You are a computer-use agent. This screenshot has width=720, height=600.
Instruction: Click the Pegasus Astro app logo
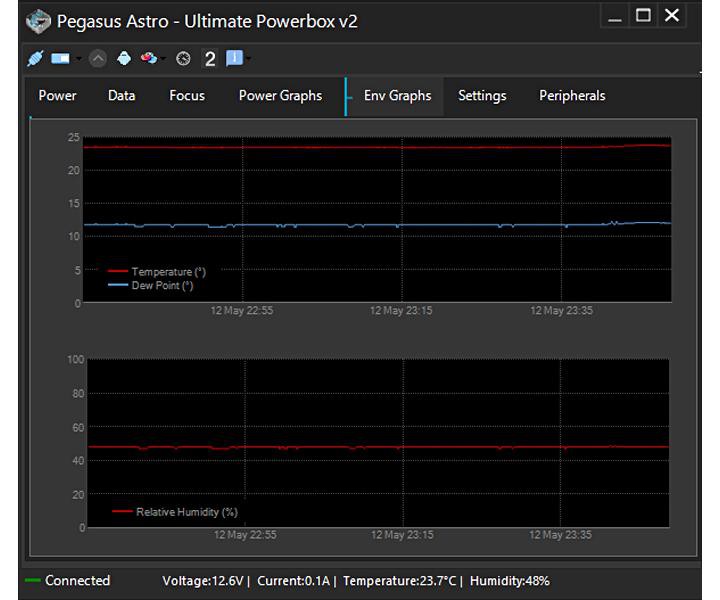pyautogui.click(x=37, y=20)
